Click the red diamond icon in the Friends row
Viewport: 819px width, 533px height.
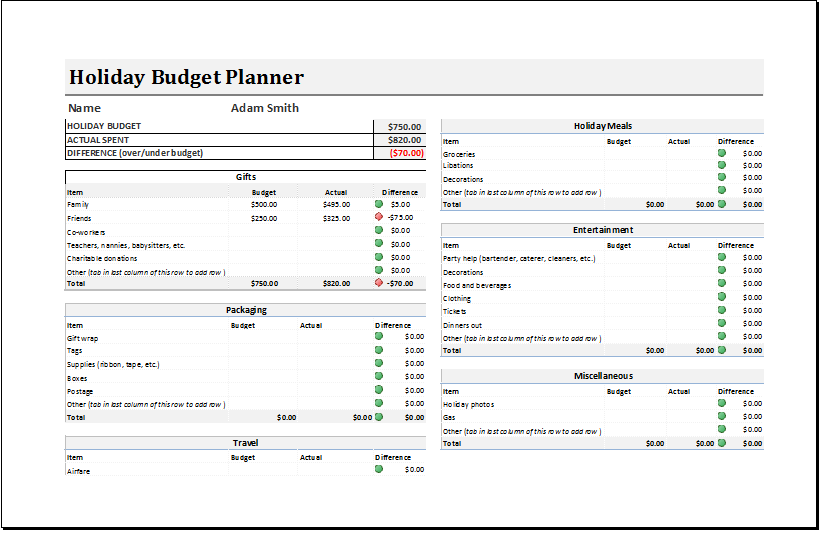[379, 216]
